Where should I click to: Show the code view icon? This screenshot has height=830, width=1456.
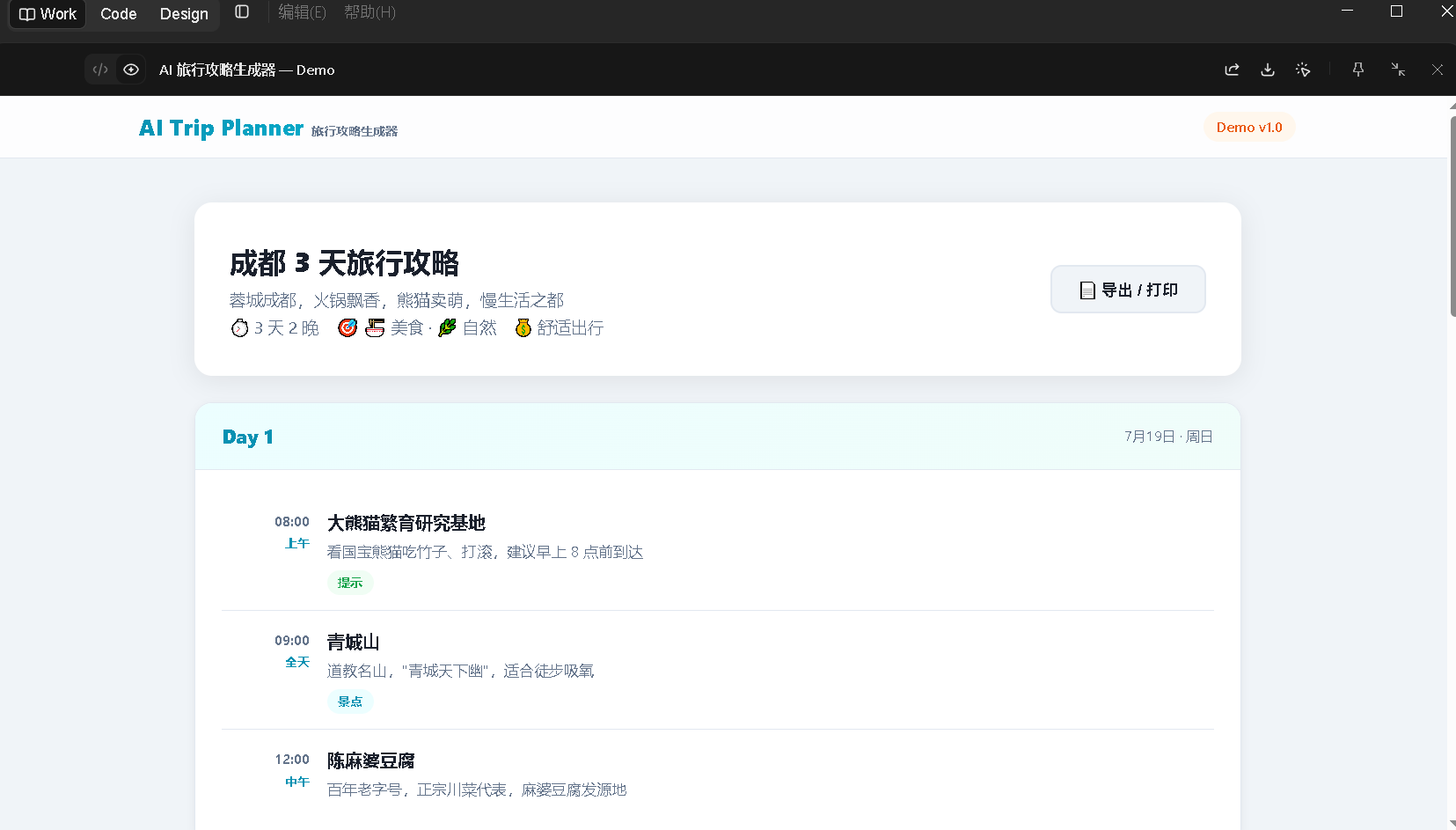(100, 70)
